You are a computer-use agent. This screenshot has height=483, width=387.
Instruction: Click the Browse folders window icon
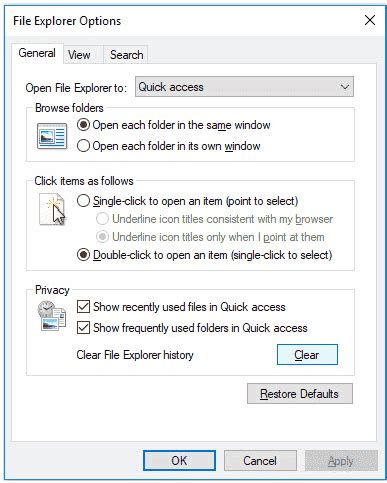tap(52, 136)
